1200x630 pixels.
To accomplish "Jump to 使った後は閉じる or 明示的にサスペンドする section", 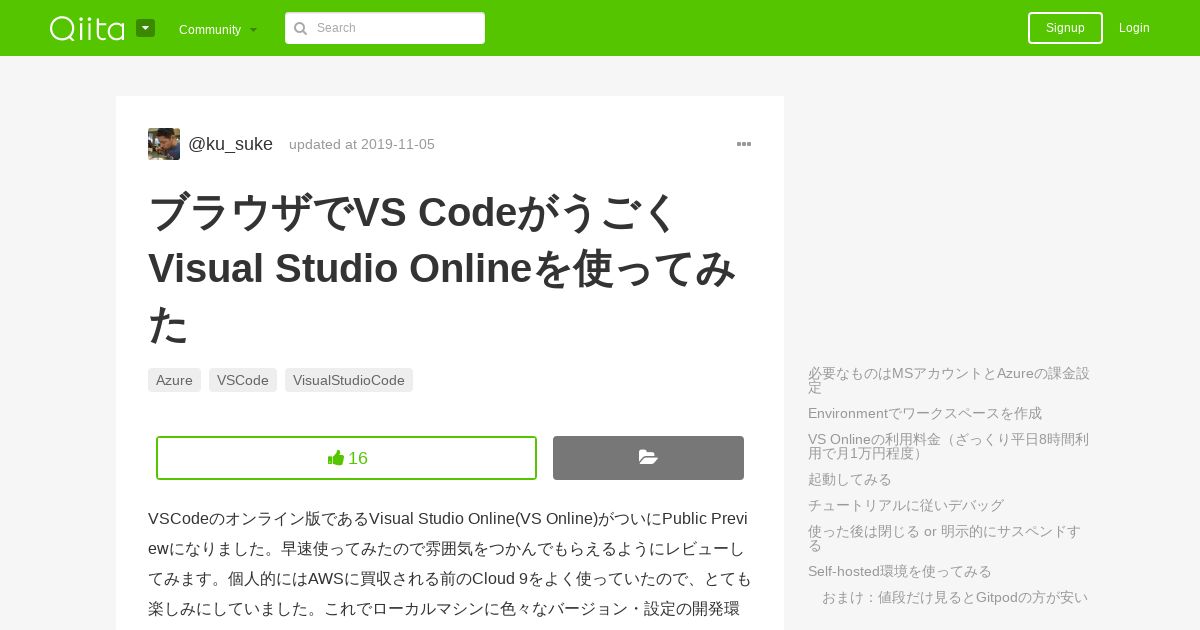I will click(945, 538).
